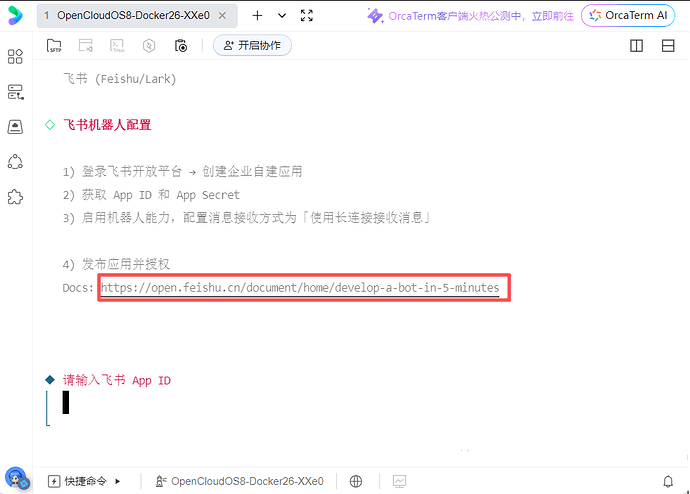Select the OpenCloudOS8-Docker26-XXe0 tab

137,16
